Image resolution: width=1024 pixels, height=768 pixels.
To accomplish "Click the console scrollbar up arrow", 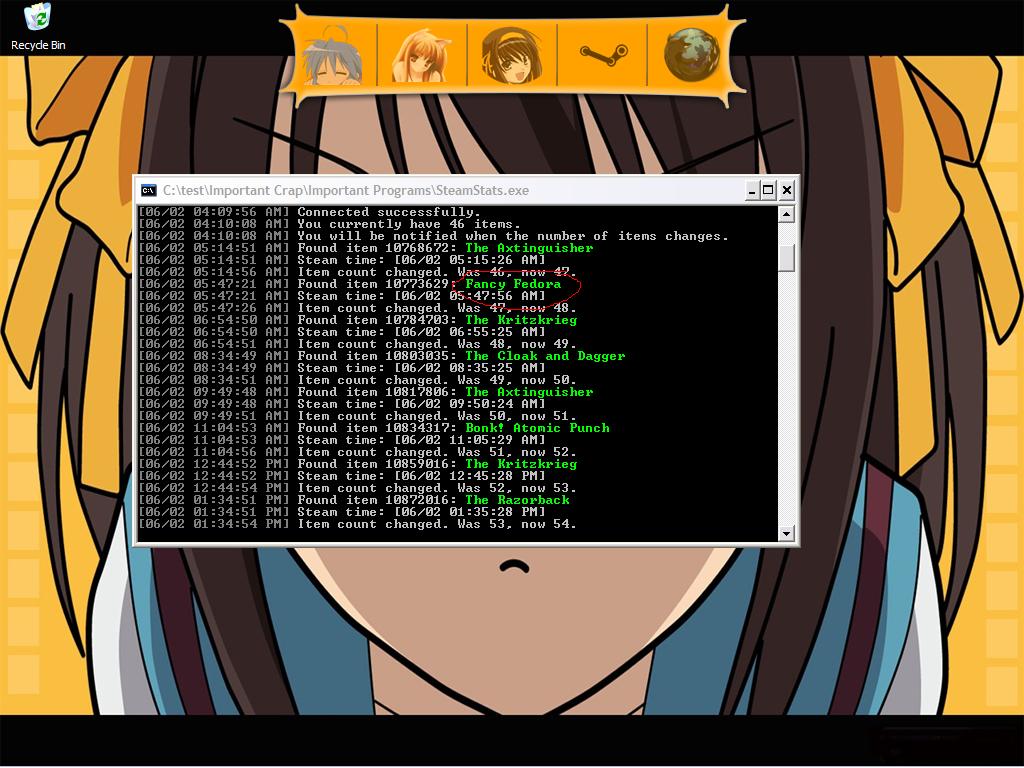I will pos(786,214).
